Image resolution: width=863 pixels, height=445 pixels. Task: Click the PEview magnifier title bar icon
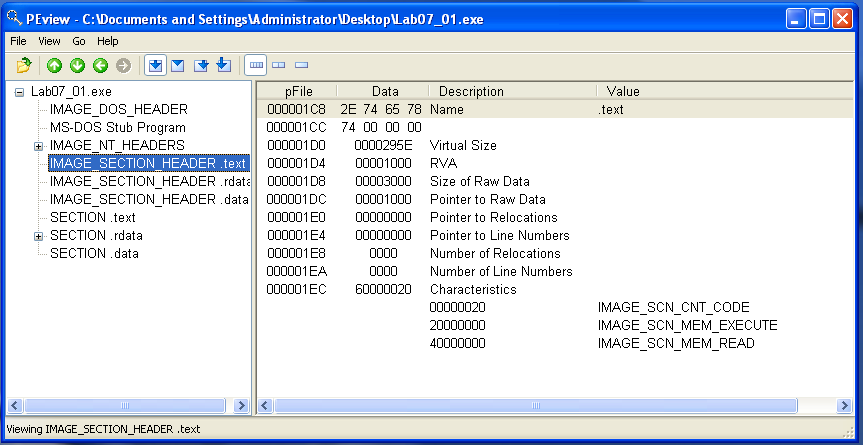coord(14,18)
